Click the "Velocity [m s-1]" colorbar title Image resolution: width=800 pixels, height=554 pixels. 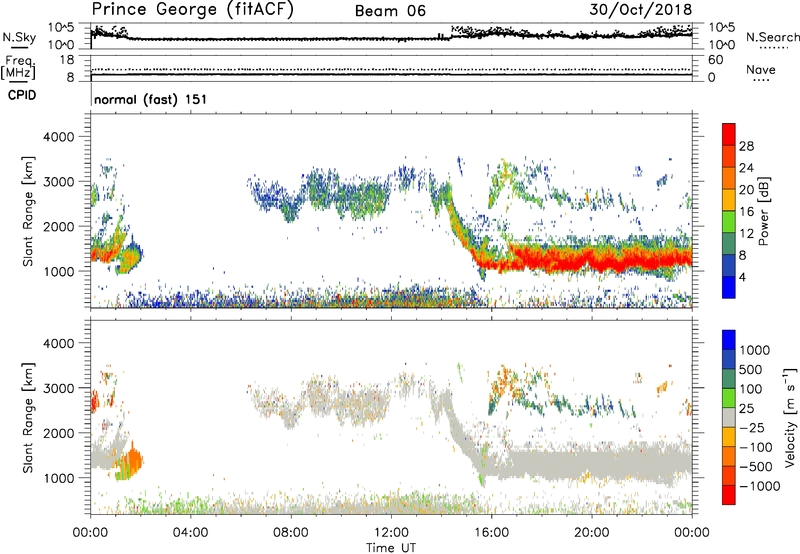point(790,417)
